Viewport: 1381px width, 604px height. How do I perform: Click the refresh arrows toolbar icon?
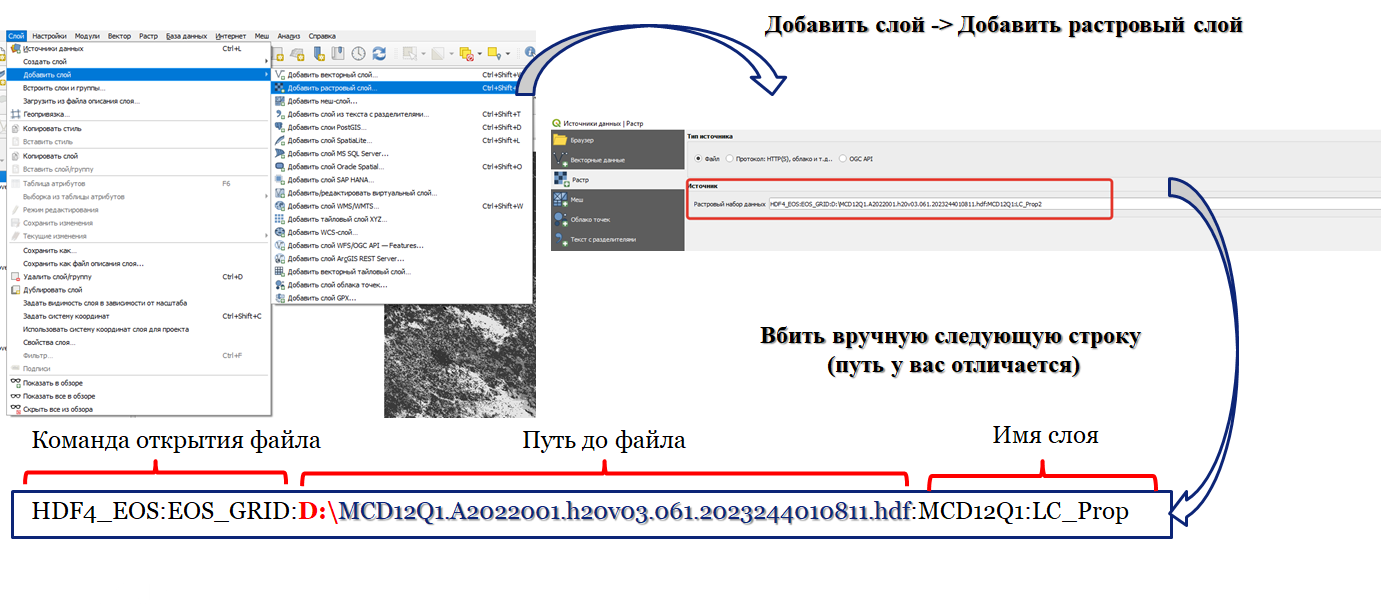pyautogui.click(x=379, y=53)
